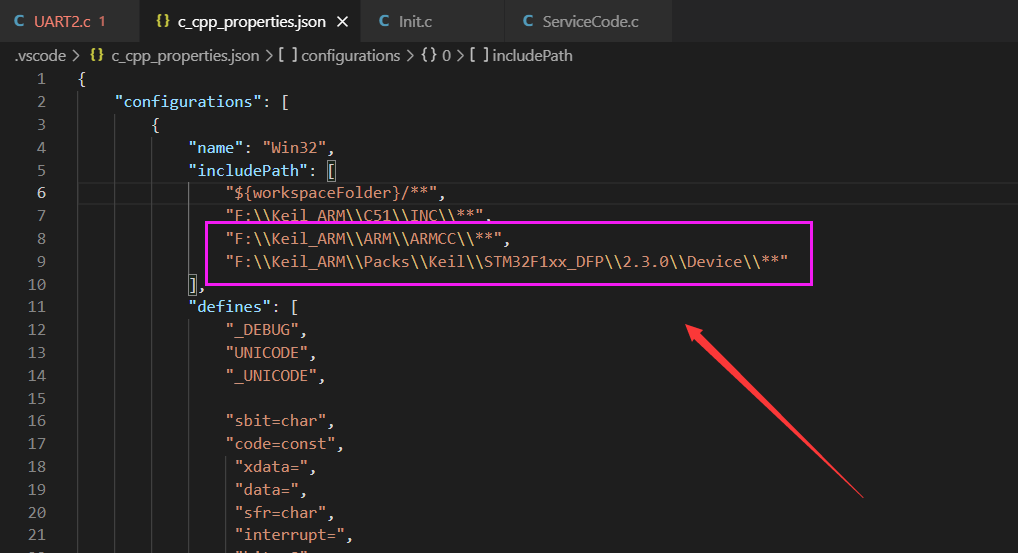Click the "${workspaceFolder}/**" string
1018x553 pixels.
(331, 193)
